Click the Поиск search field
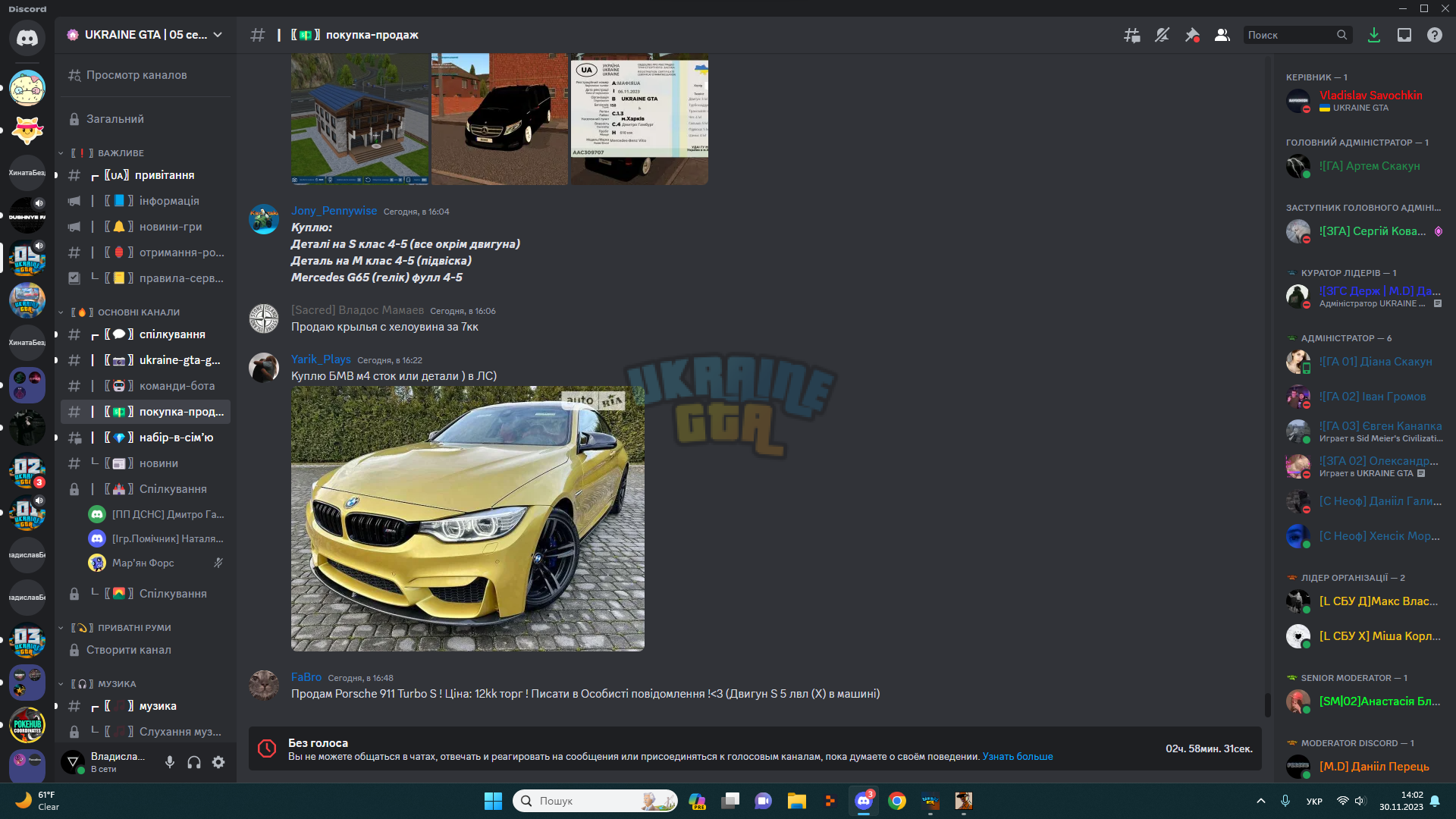The image size is (1456, 819). click(x=1298, y=35)
